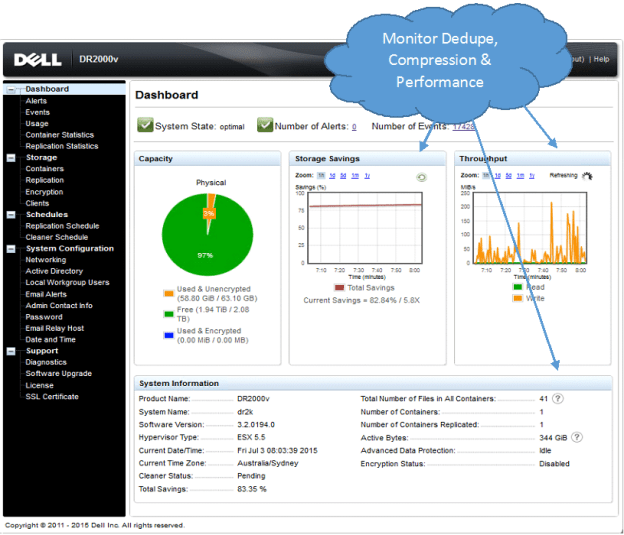Select Containers under Storage
This screenshot has height=535, width=624.
pos(45,169)
